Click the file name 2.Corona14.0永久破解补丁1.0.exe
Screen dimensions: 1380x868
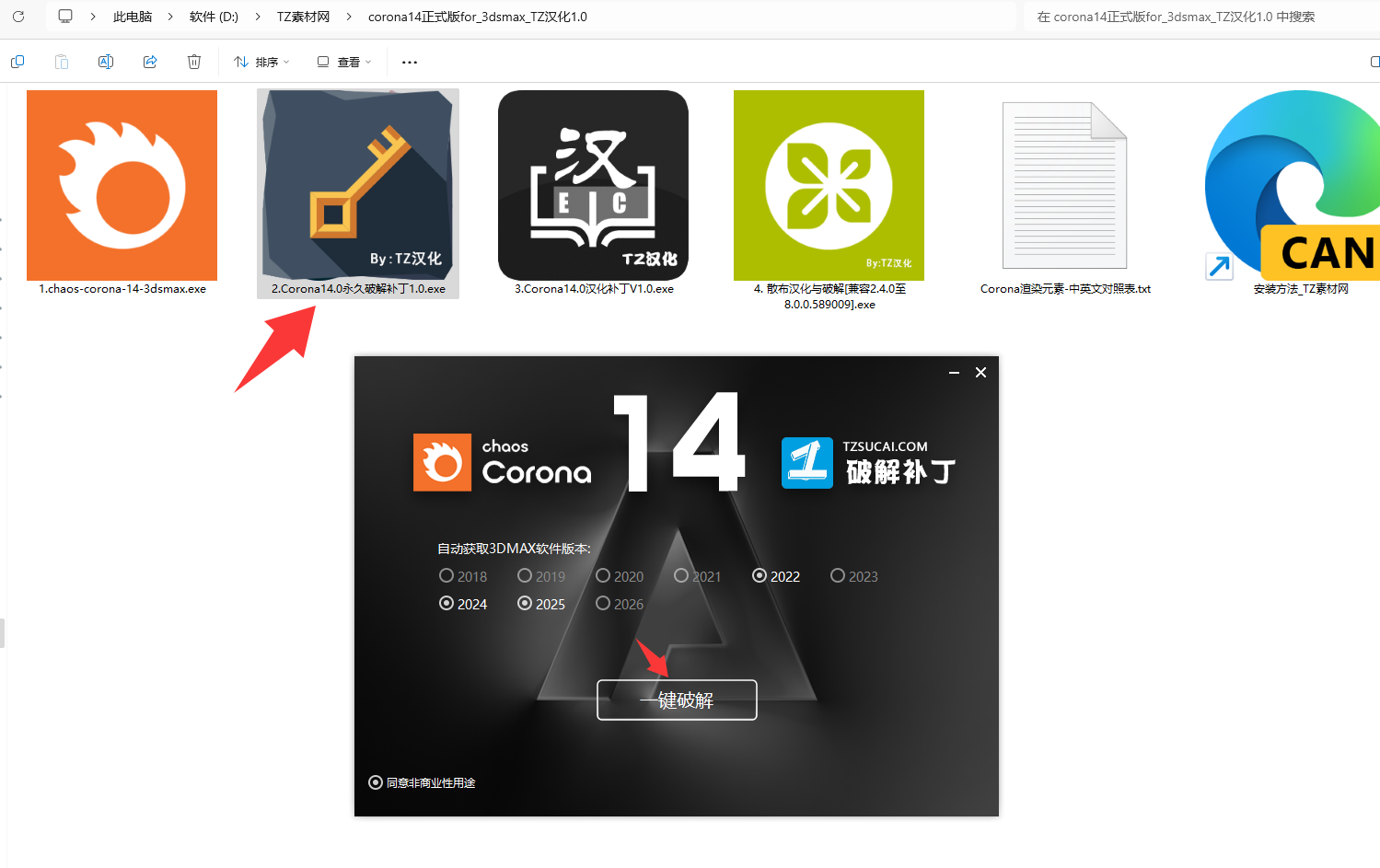click(358, 289)
